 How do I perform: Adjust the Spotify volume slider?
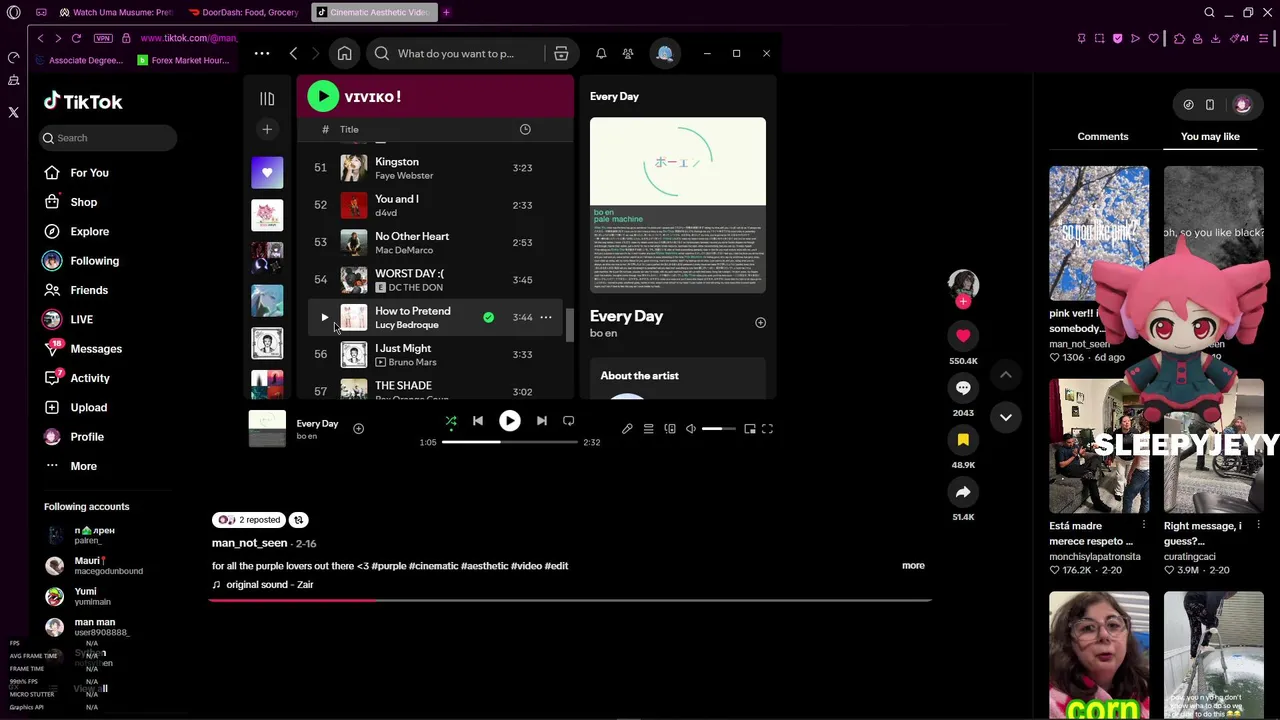tap(719, 429)
